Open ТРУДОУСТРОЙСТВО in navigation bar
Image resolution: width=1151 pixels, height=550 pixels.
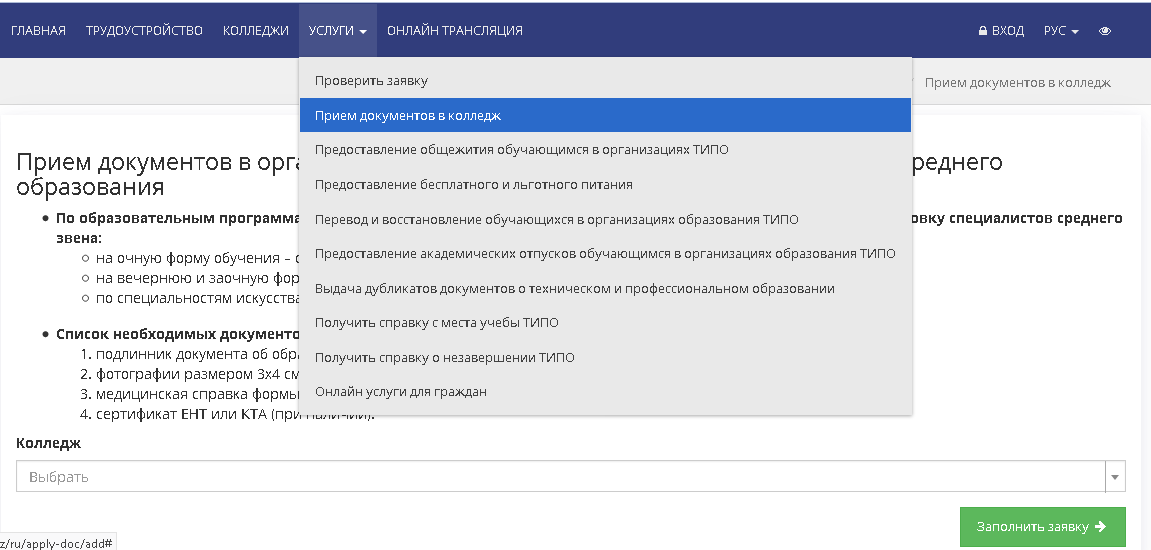[x=144, y=31]
